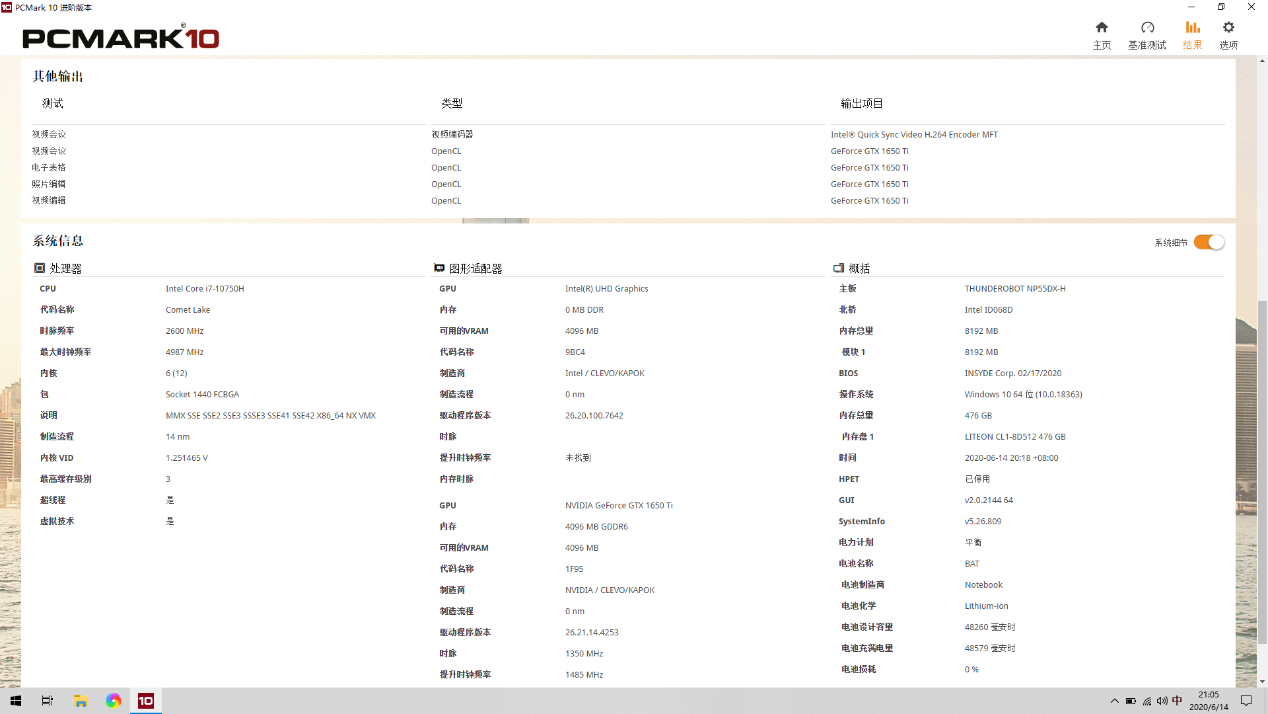Select the northbridge value Intel ID068D
This screenshot has height=714, width=1268.
coord(989,310)
